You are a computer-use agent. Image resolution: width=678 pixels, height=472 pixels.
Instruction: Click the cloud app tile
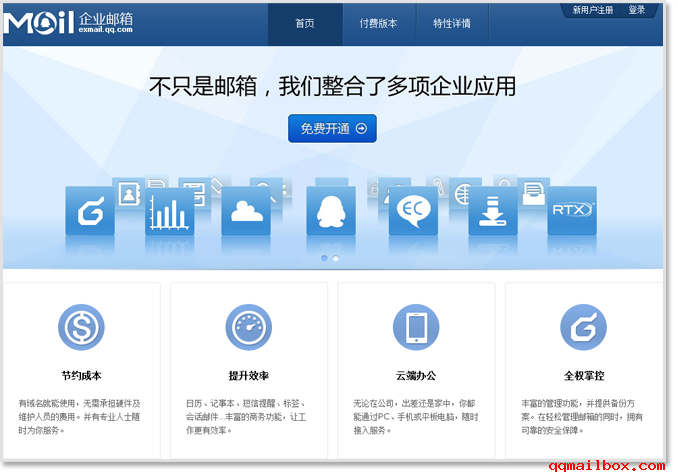(x=246, y=211)
